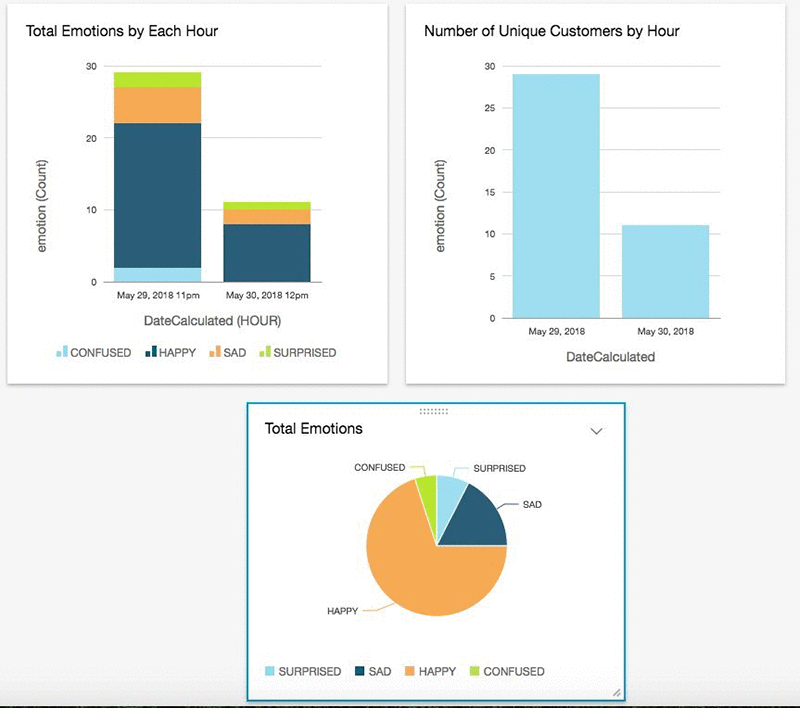800x708 pixels.
Task: Click 'May 30, 2018' tick label in customers chart
Action: tap(665, 332)
